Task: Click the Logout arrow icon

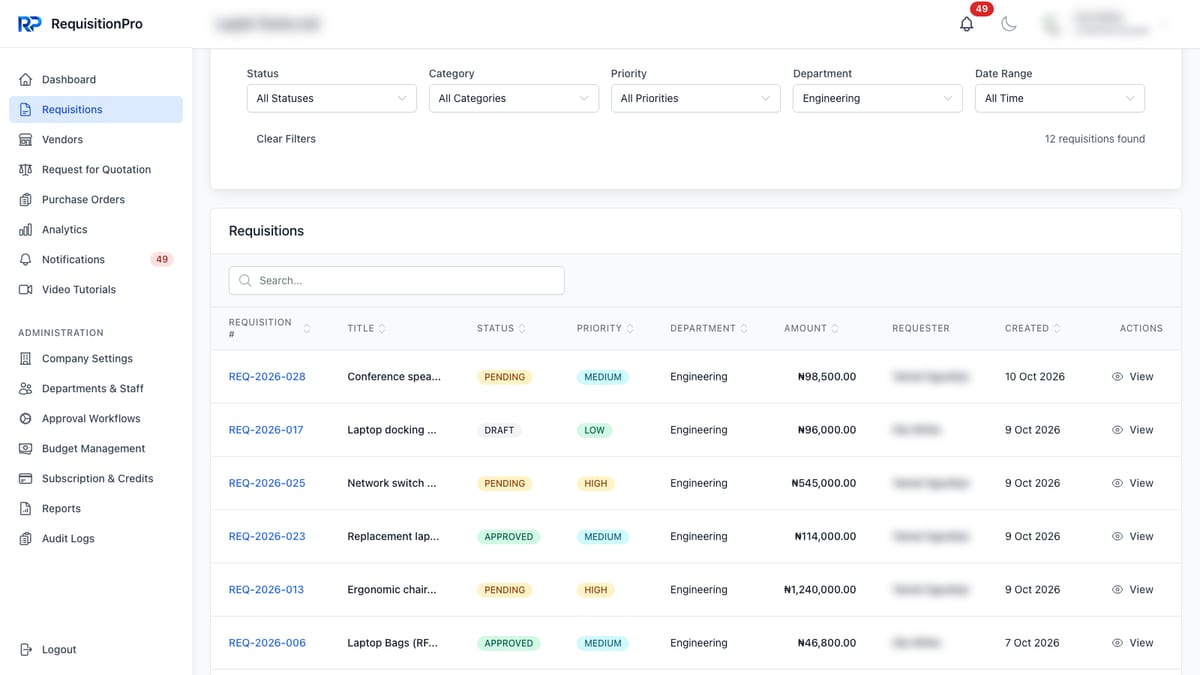Action: [26, 650]
